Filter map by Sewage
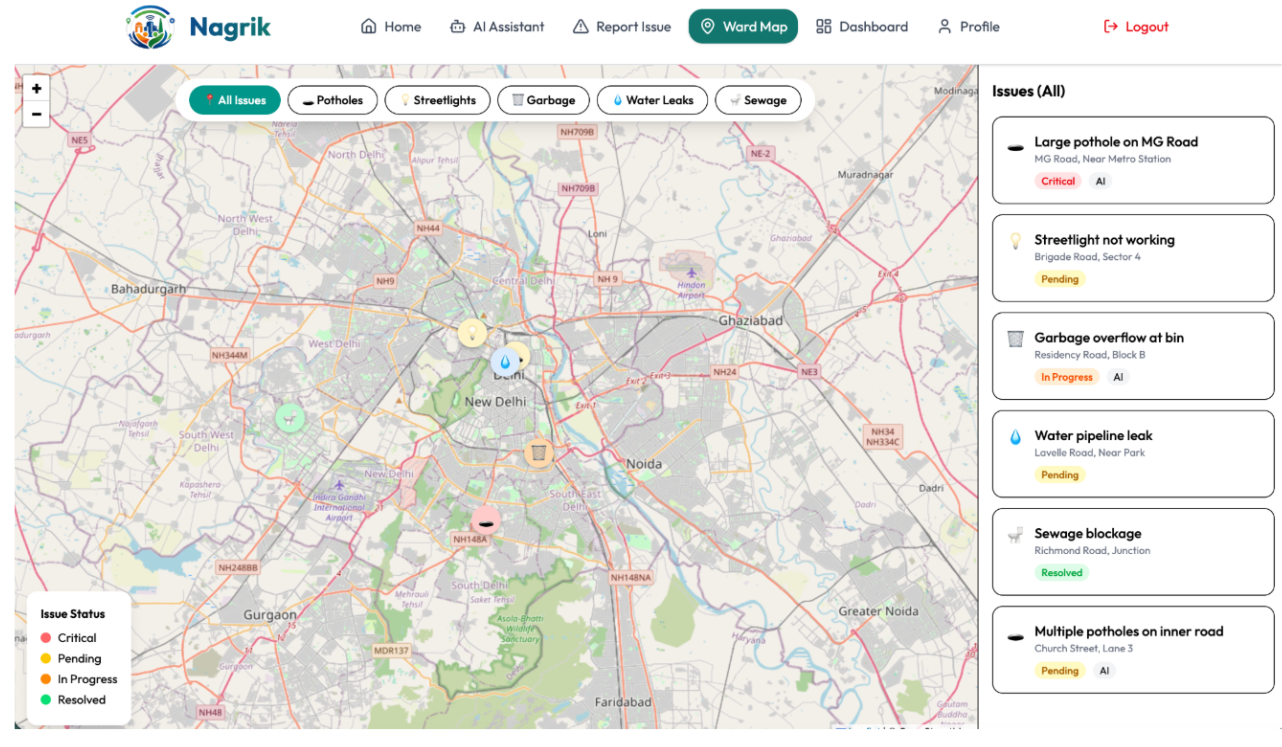 [758, 100]
